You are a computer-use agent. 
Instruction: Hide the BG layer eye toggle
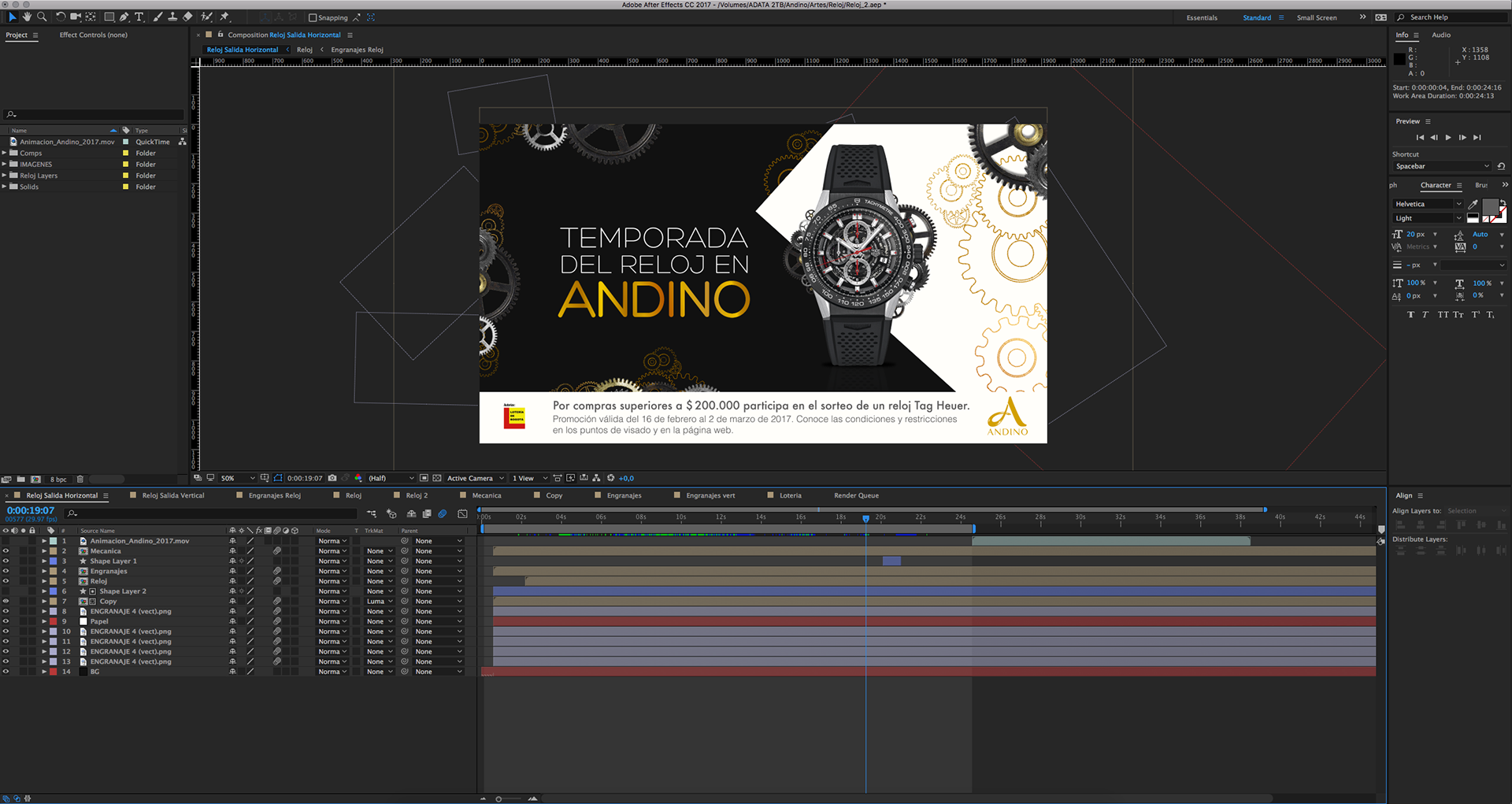point(6,672)
